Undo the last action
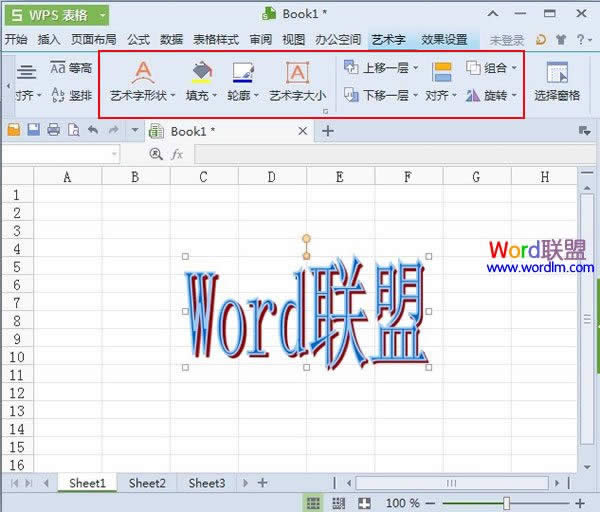 point(93,130)
